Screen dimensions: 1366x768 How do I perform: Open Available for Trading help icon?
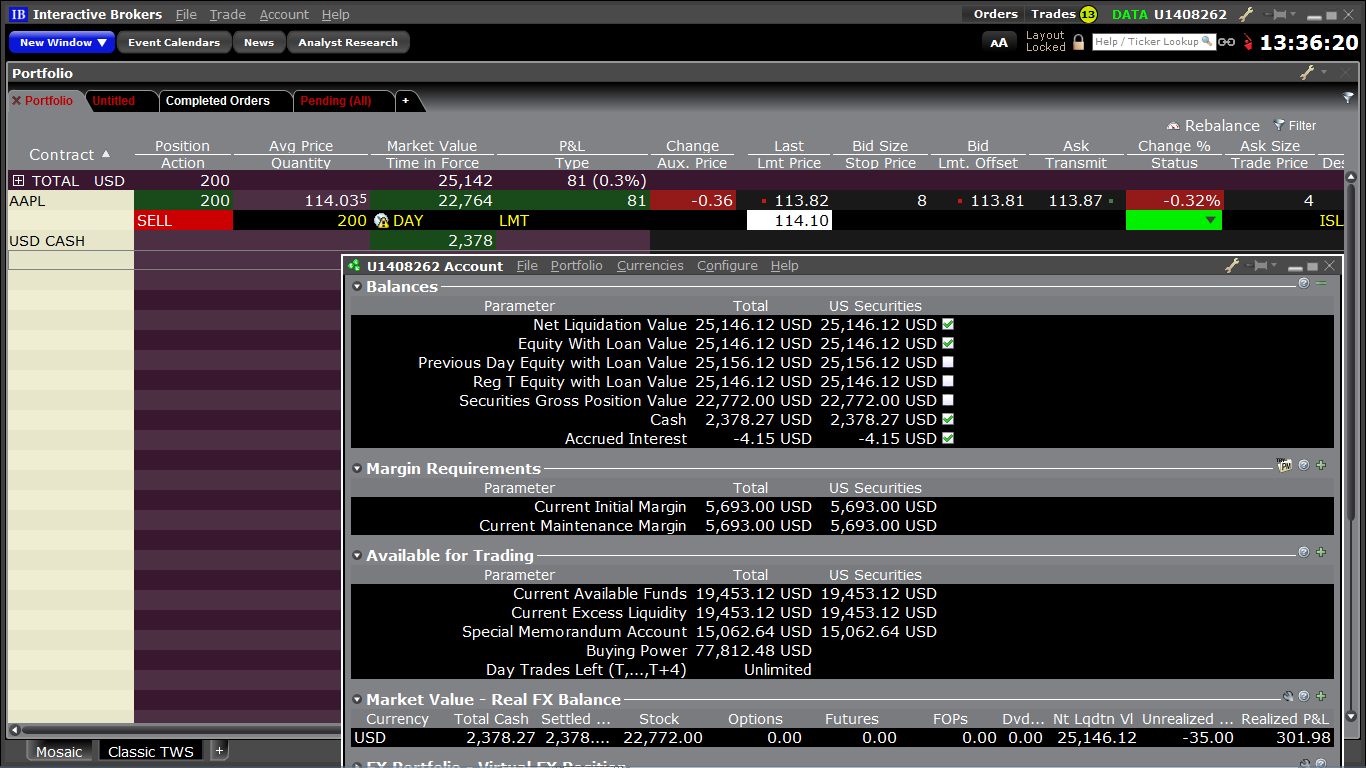1304,552
